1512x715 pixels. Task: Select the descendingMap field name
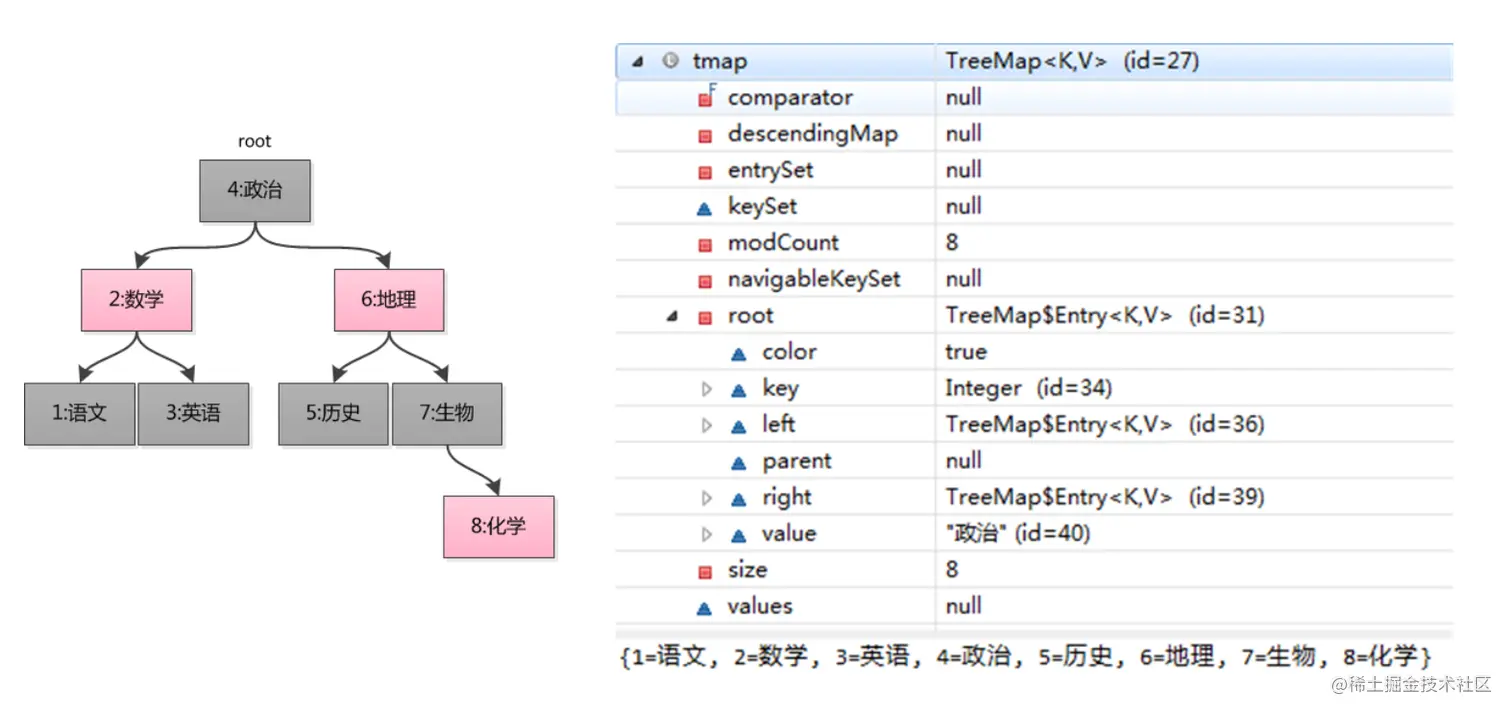point(813,134)
